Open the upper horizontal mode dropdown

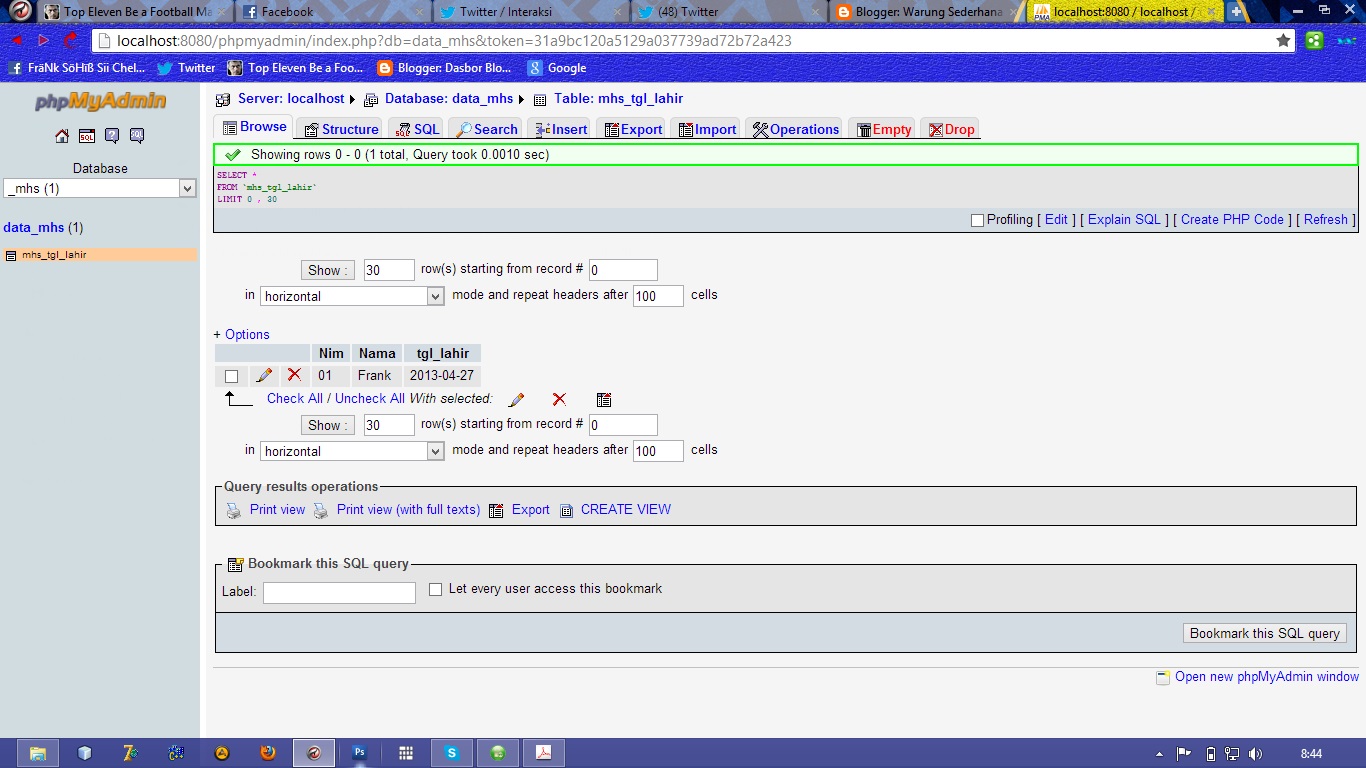352,296
